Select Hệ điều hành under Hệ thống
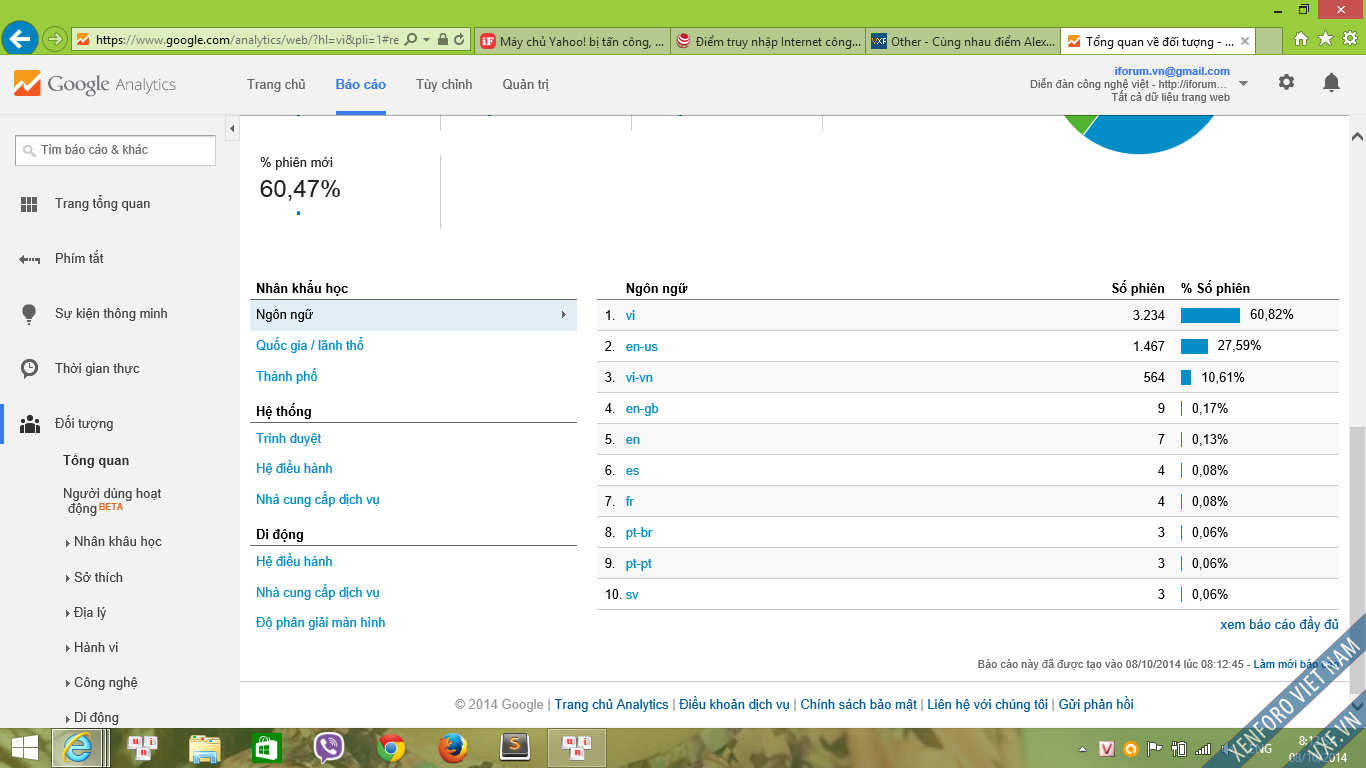Image resolution: width=1366 pixels, height=768 pixels. [294, 469]
